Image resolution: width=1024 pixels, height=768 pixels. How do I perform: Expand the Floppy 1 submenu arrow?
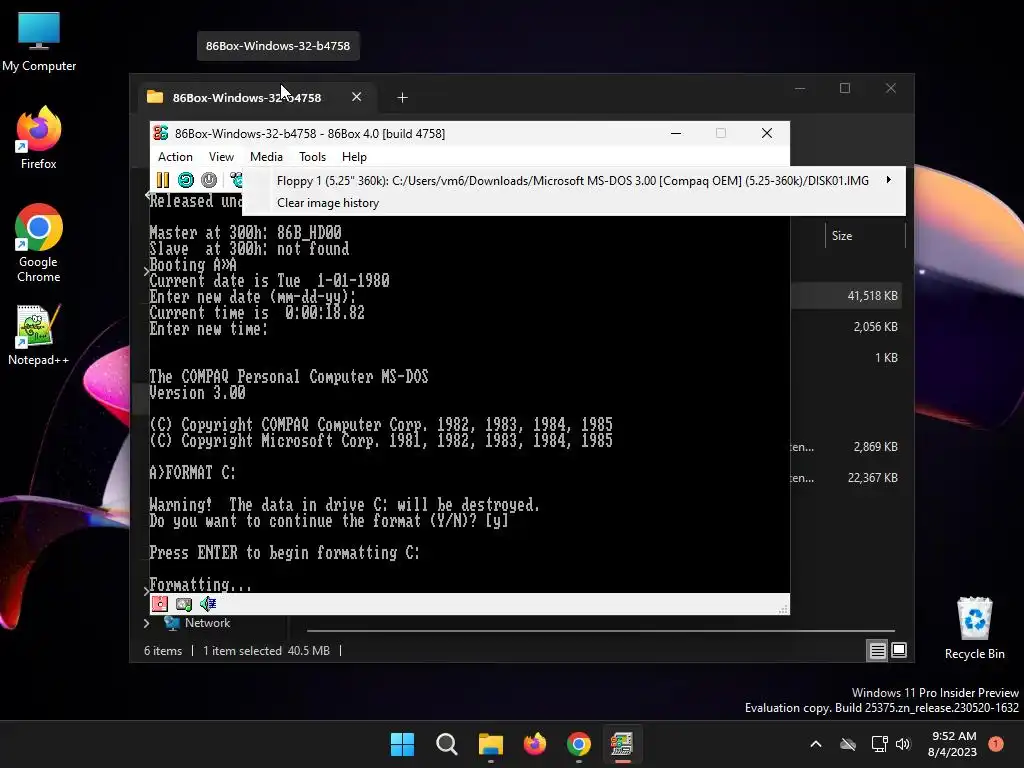(x=889, y=180)
